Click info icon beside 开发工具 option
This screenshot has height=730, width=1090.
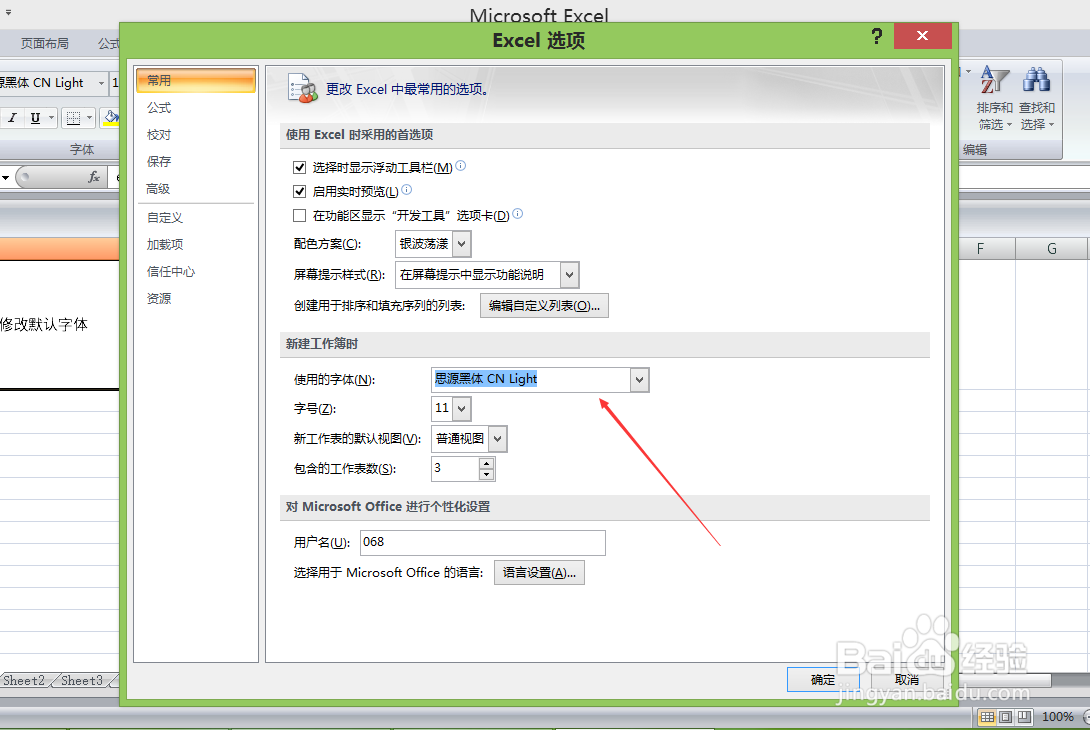coord(517,213)
